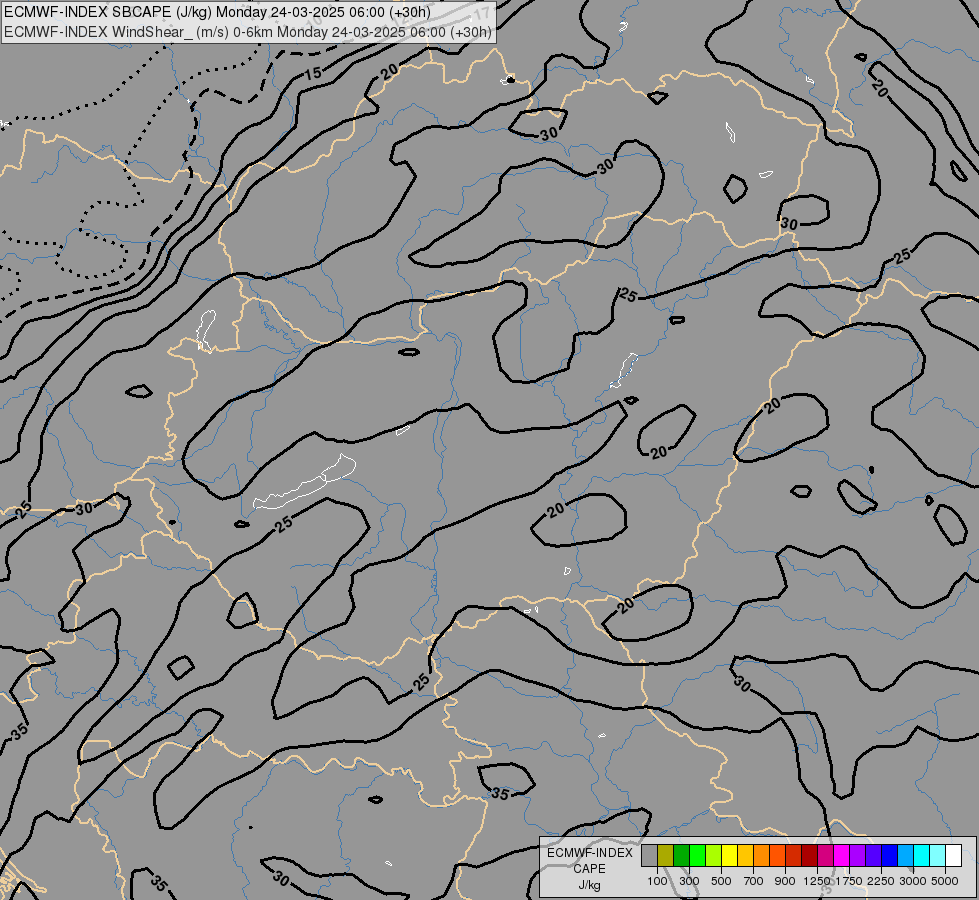Pick the yellow-green legend swatch
The height and width of the screenshot is (900, 979).
pos(714,855)
